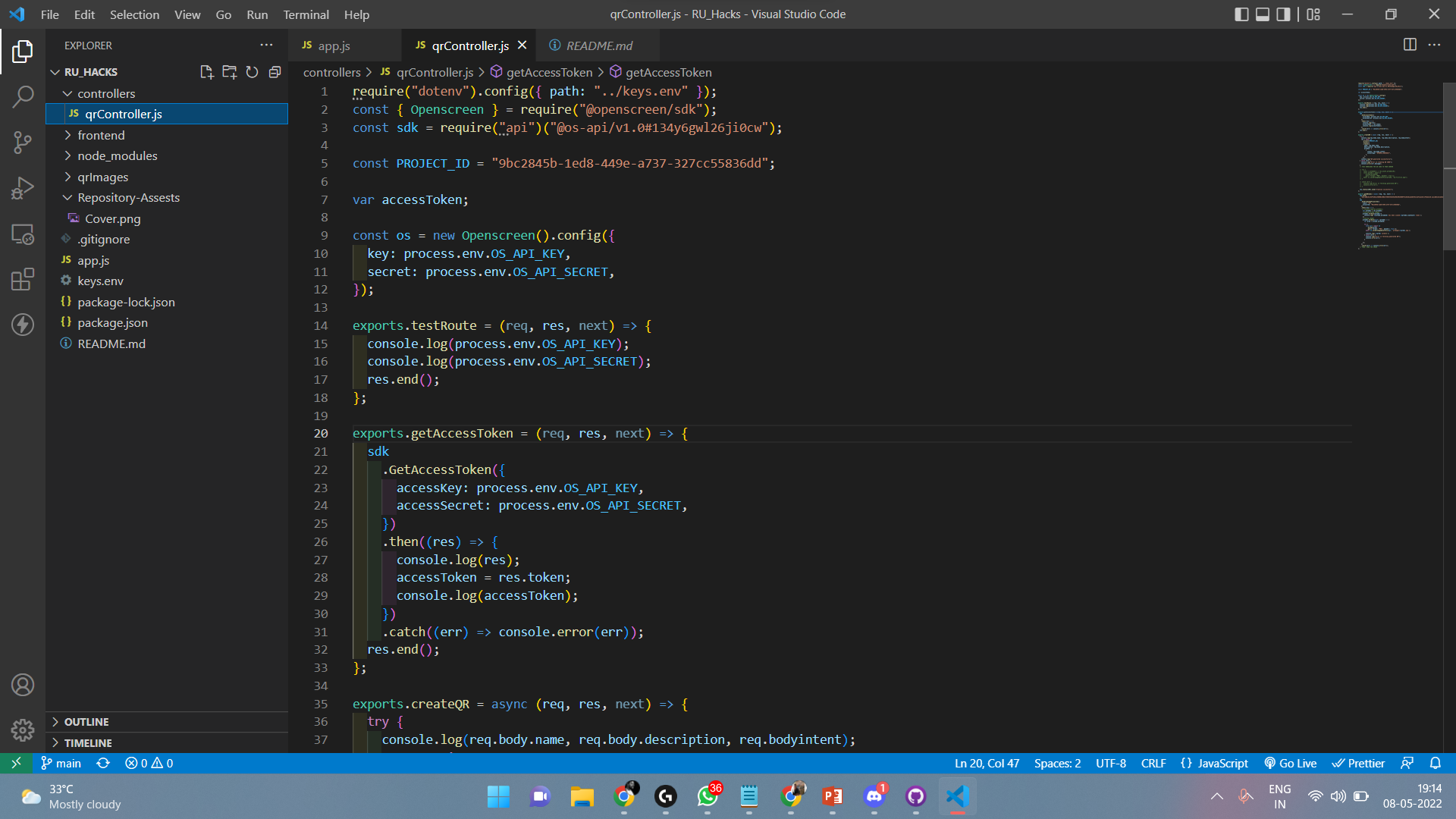Open the Extensions view
The height and width of the screenshot is (819, 1456).
point(23,279)
